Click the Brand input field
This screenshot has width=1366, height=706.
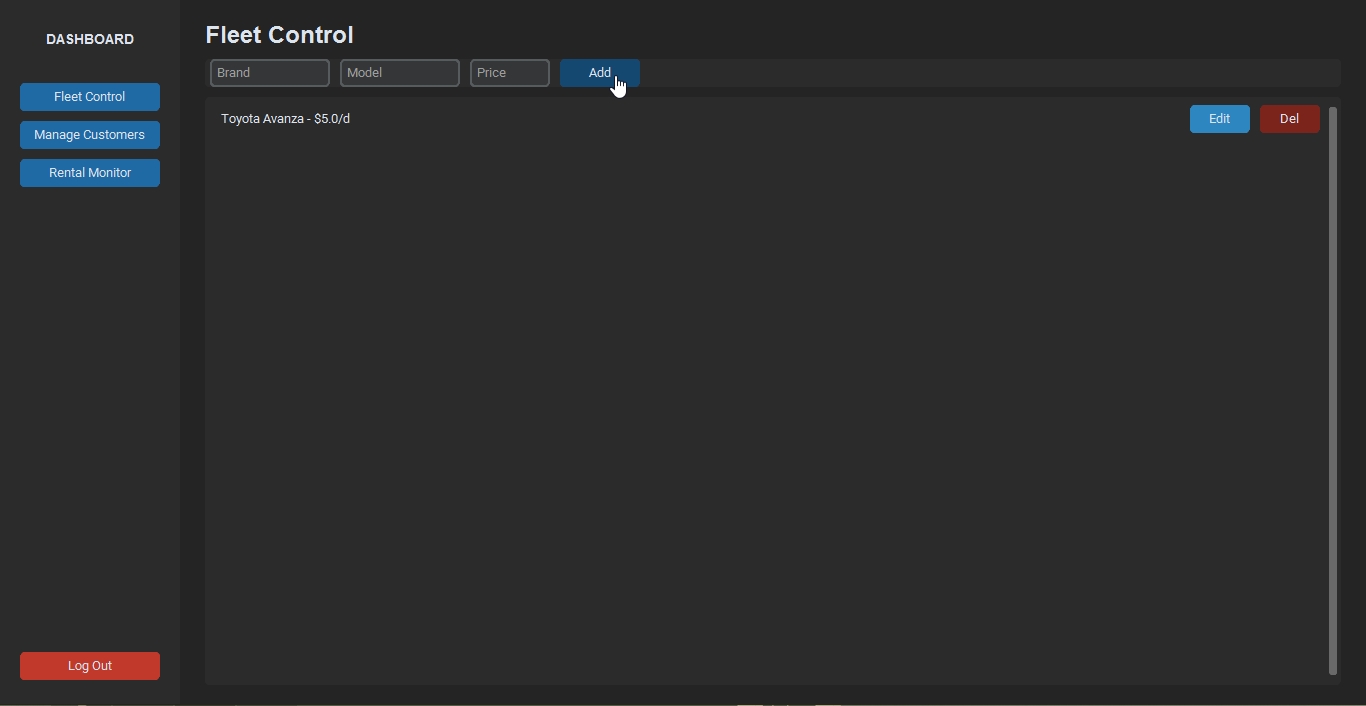(x=270, y=73)
